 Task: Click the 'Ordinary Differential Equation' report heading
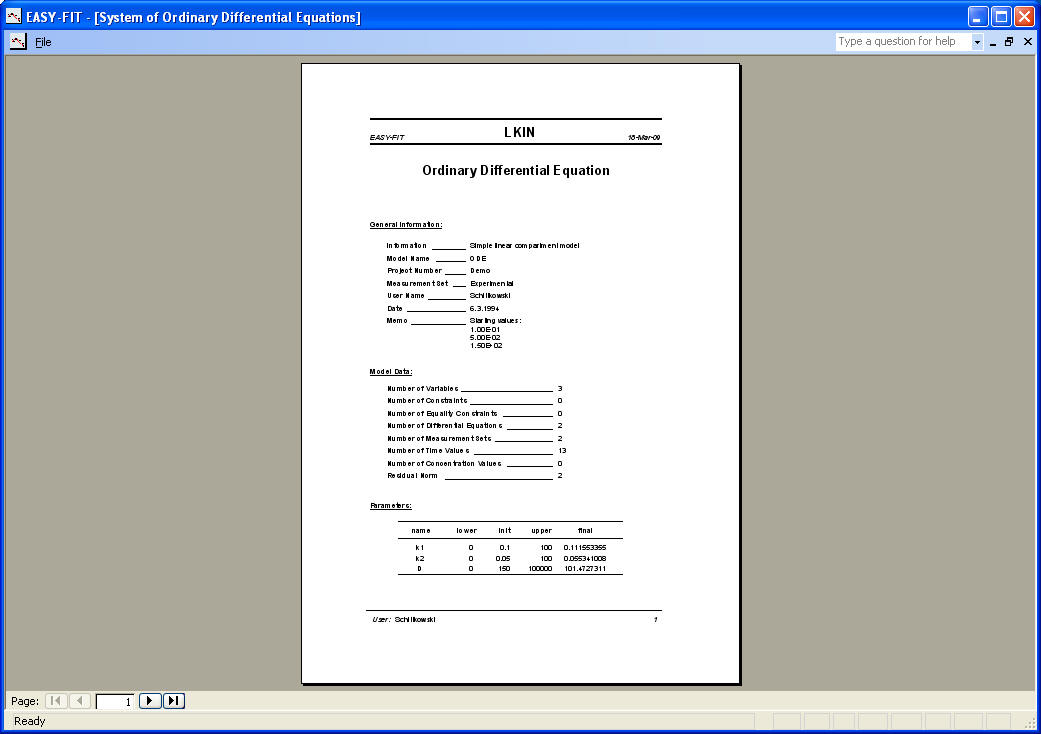(x=515, y=171)
